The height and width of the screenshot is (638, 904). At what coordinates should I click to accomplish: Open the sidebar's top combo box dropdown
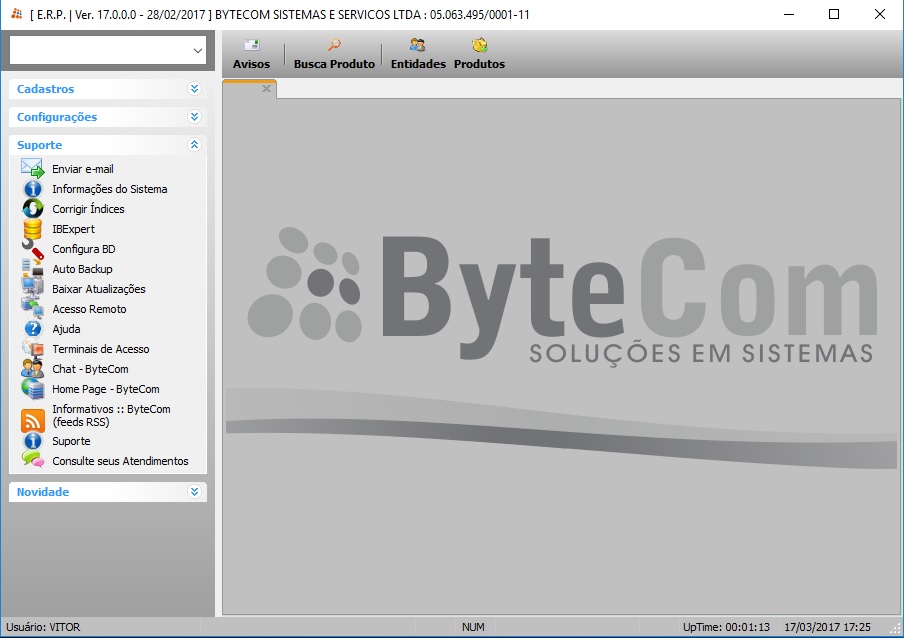[x=196, y=50]
